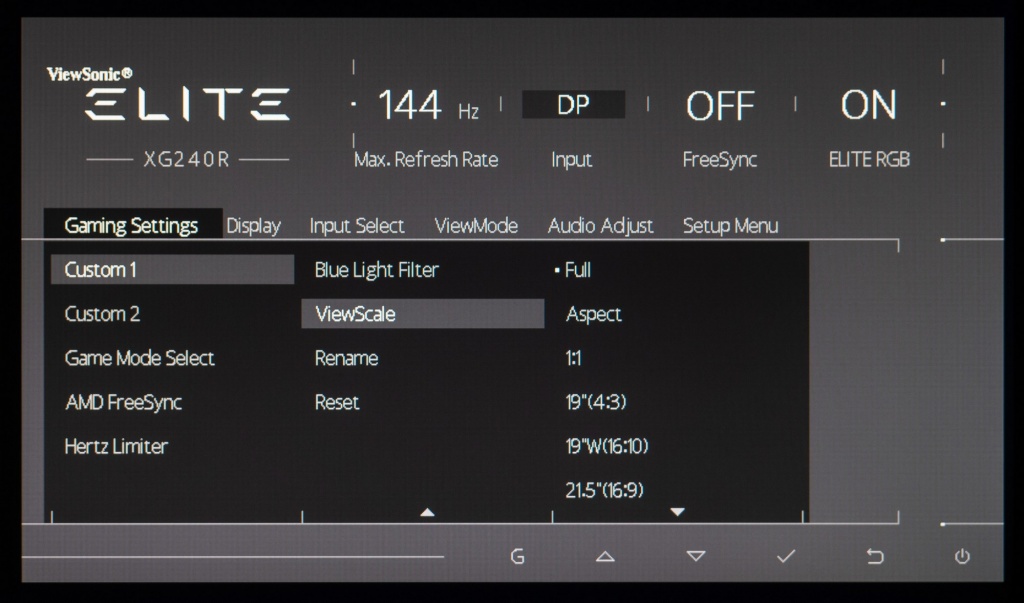Open the Gaming Settings tab
The height and width of the screenshot is (603, 1024).
coord(133,225)
